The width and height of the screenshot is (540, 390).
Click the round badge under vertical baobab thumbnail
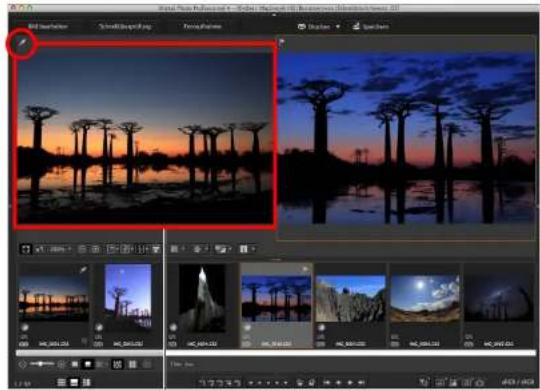pos(98,328)
